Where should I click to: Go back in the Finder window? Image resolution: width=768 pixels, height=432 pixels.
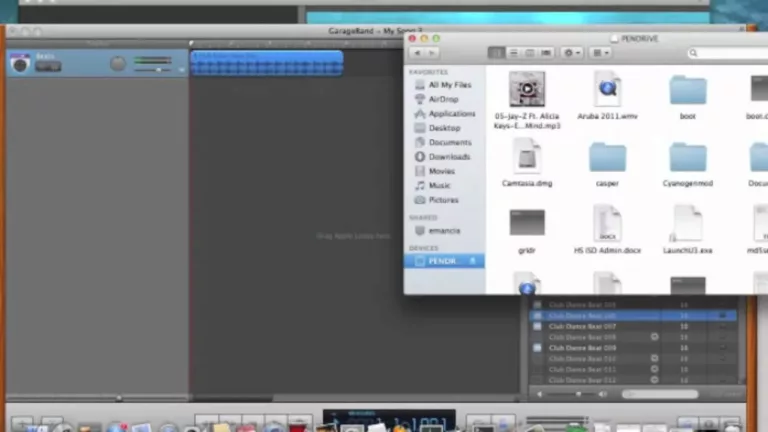tap(417, 53)
